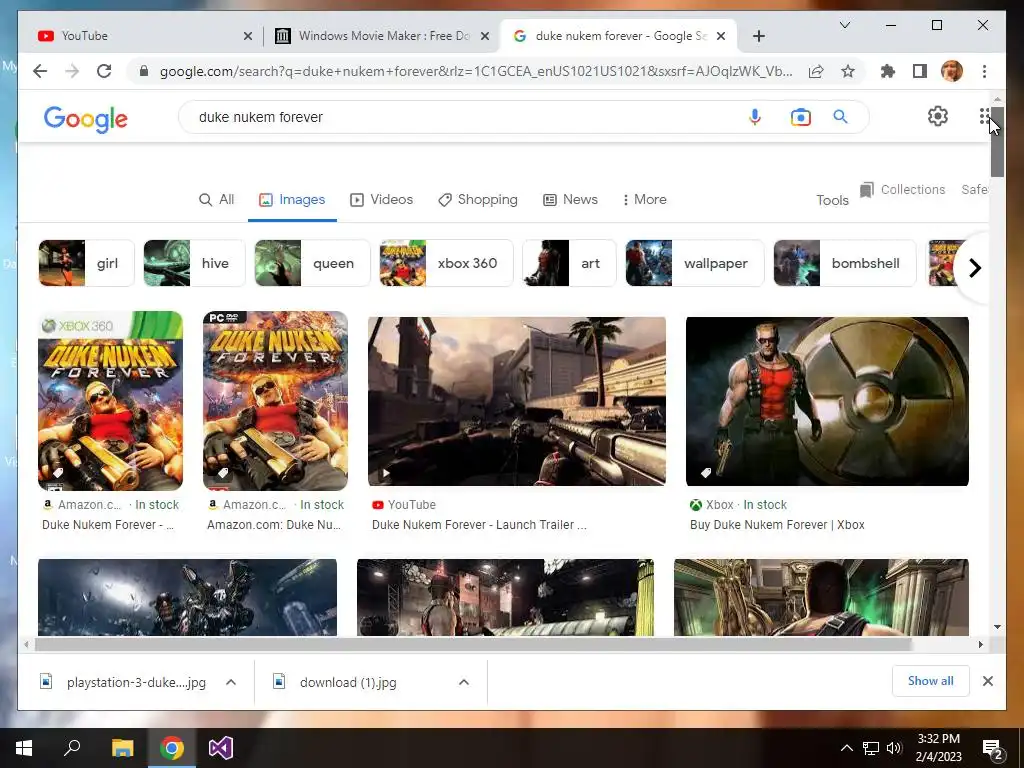Switch to Windows Movie Maker tab

(x=382, y=36)
